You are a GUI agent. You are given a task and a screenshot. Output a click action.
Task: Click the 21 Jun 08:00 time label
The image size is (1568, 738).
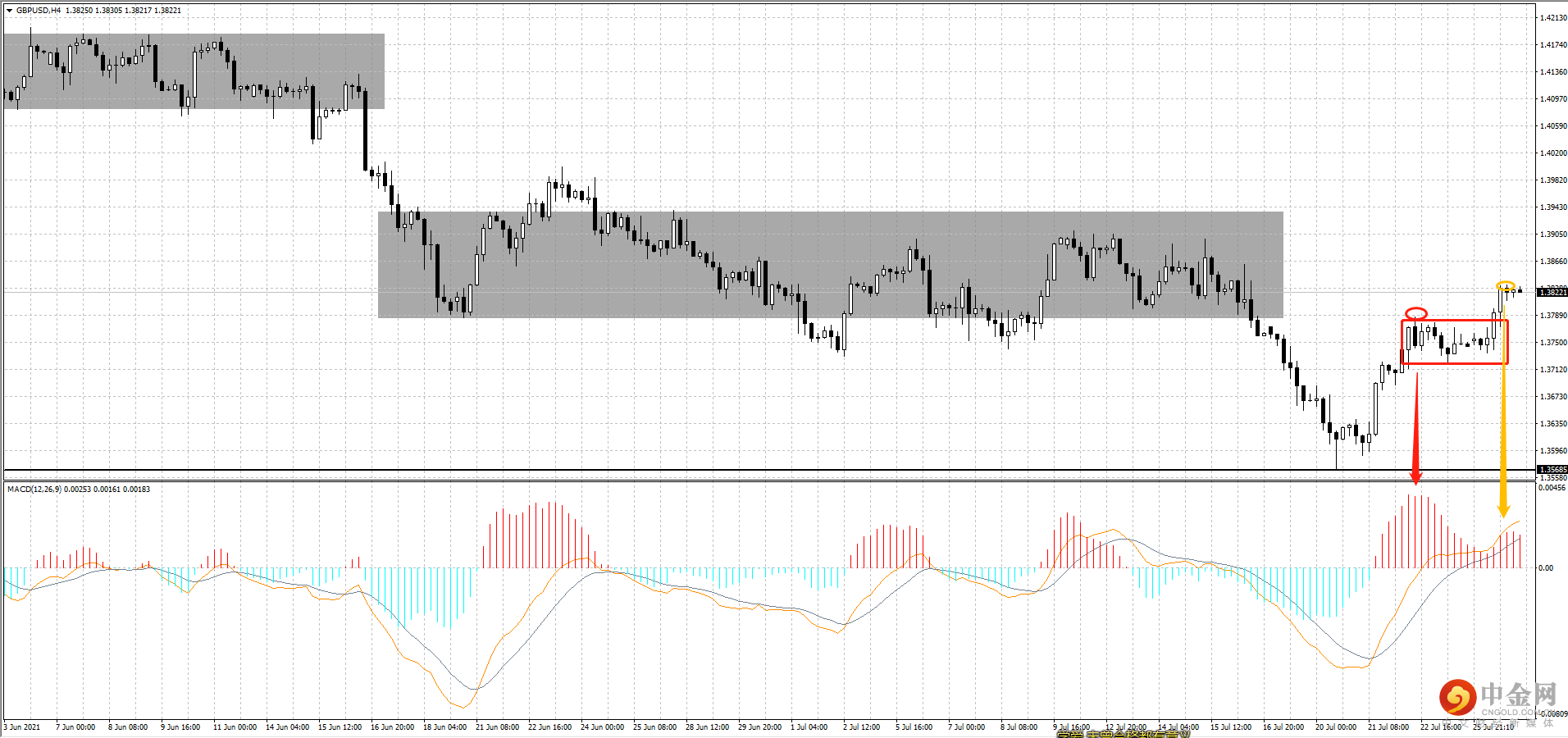coord(497,727)
